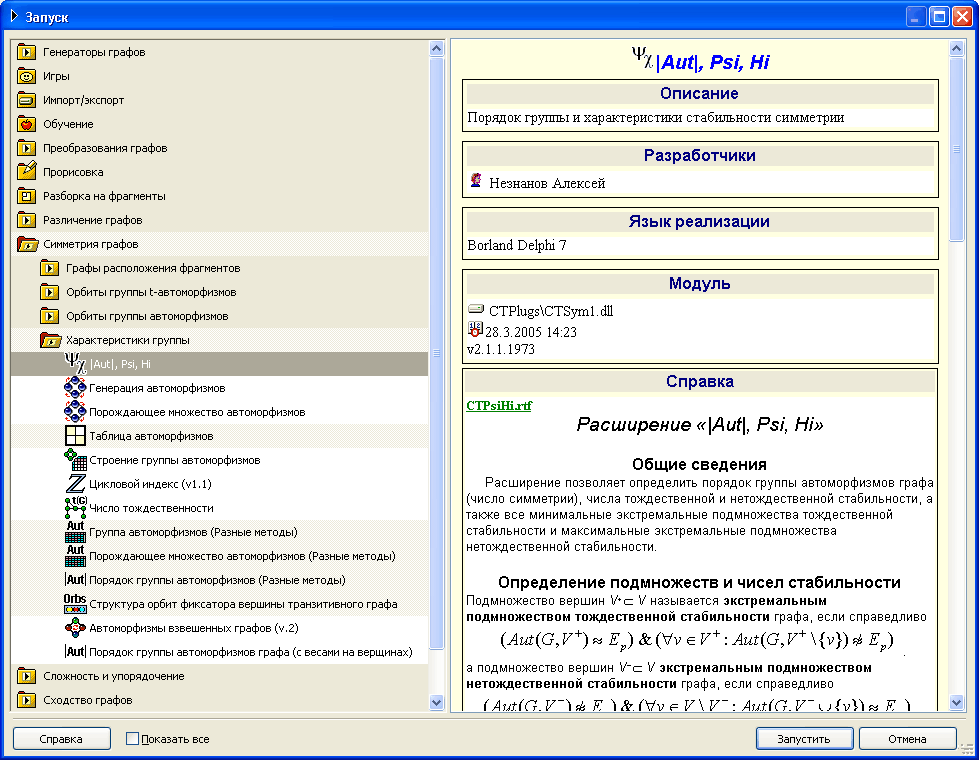
Task: Click the Справка button
Action: [61, 739]
